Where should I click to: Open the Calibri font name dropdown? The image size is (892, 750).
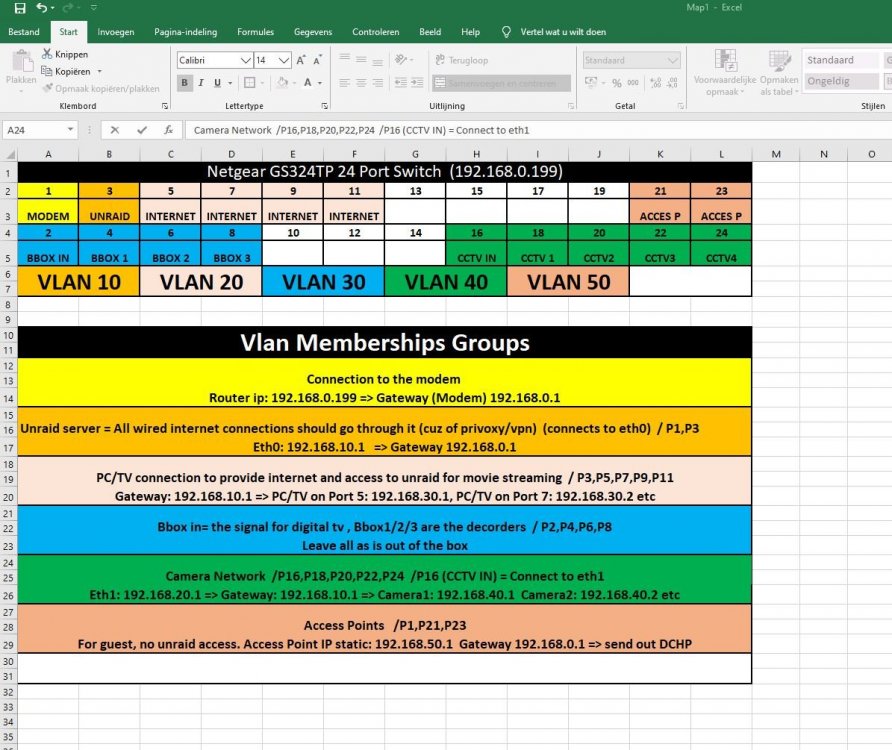coord(245,60)
